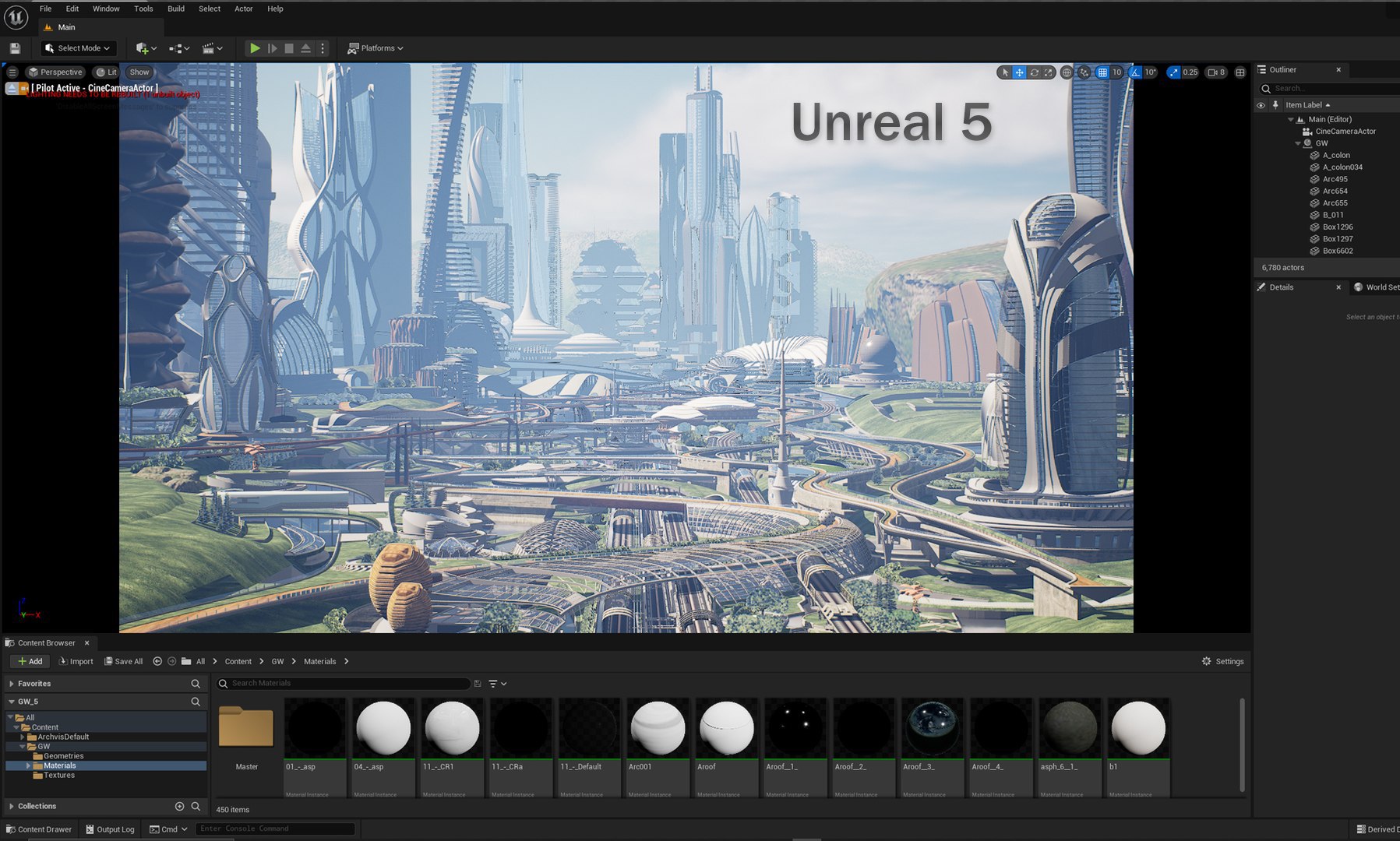Open the add content cube dropdown

146,48
